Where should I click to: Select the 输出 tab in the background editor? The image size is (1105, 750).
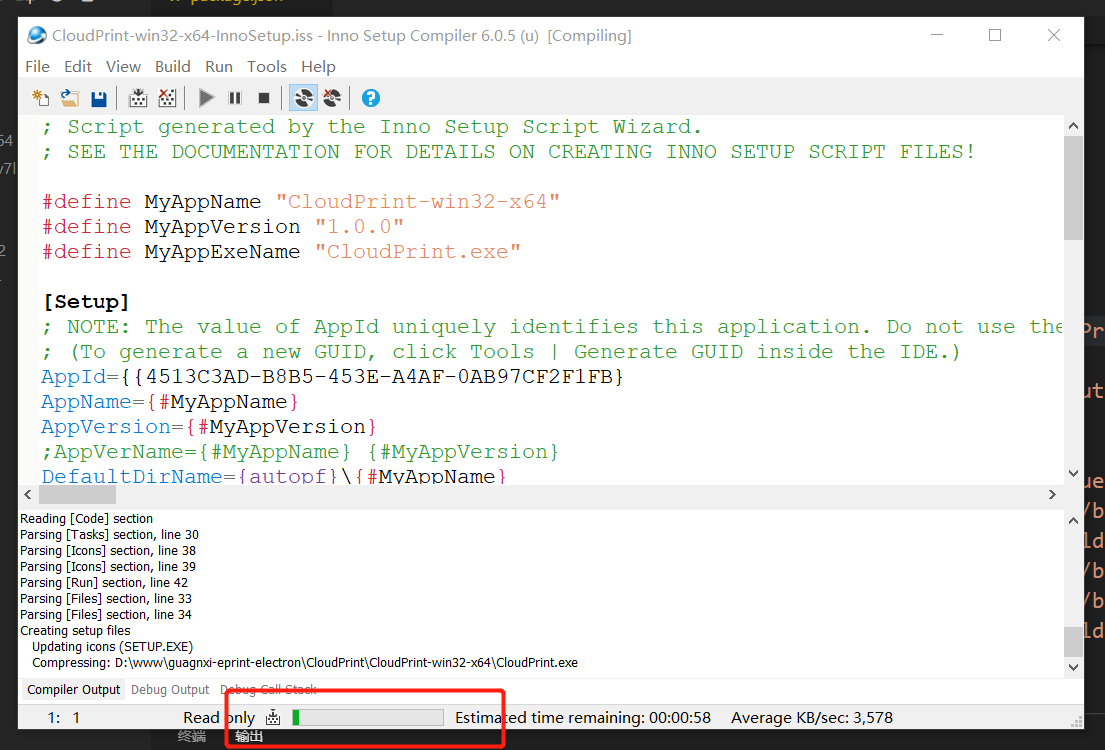pyautogui.click(x=249, y=737)
